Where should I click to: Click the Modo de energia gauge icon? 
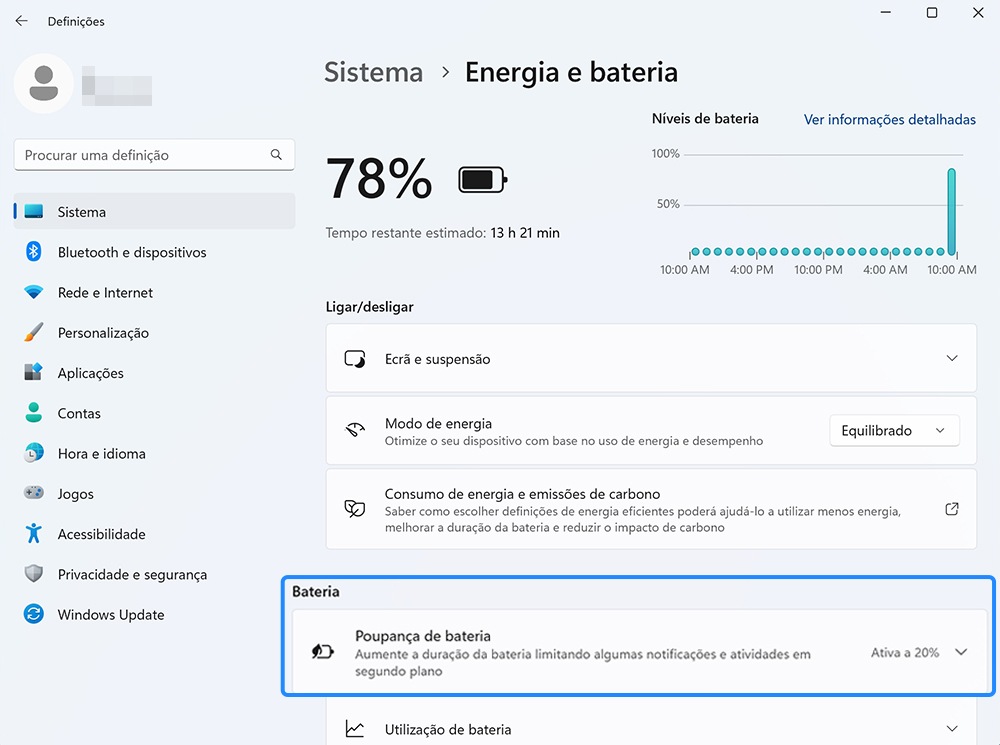pyautogui.click(x=355, y=430)
